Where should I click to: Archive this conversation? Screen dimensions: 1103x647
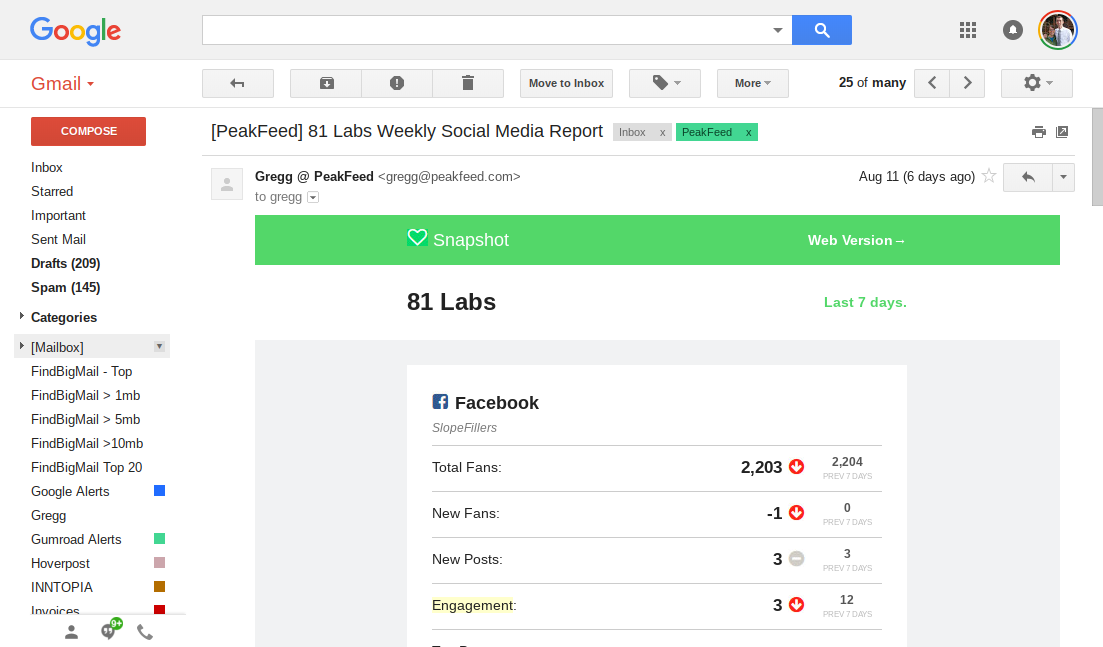[x=326, y=83]
